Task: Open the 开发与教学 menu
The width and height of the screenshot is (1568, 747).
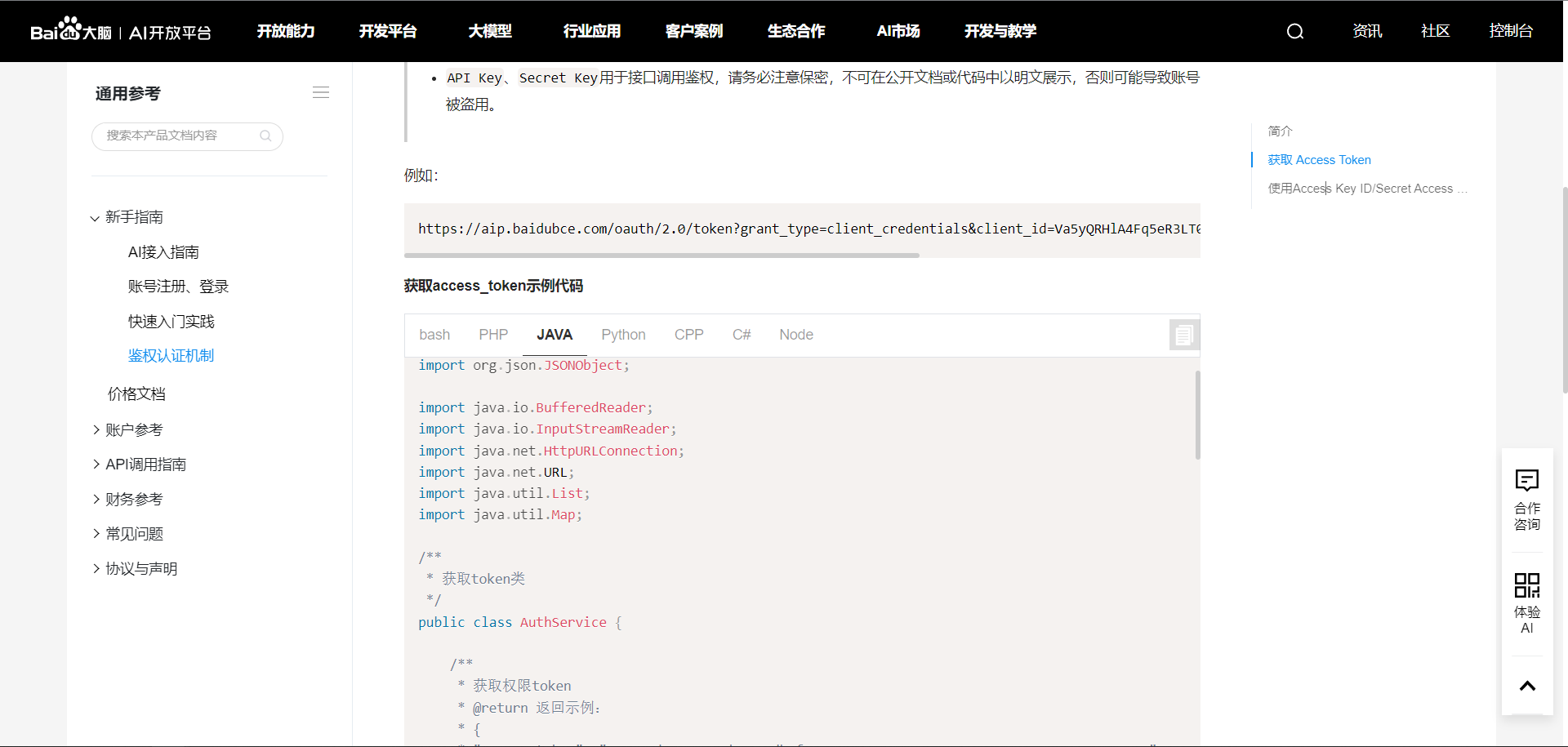Action: tap(1000, 31)
